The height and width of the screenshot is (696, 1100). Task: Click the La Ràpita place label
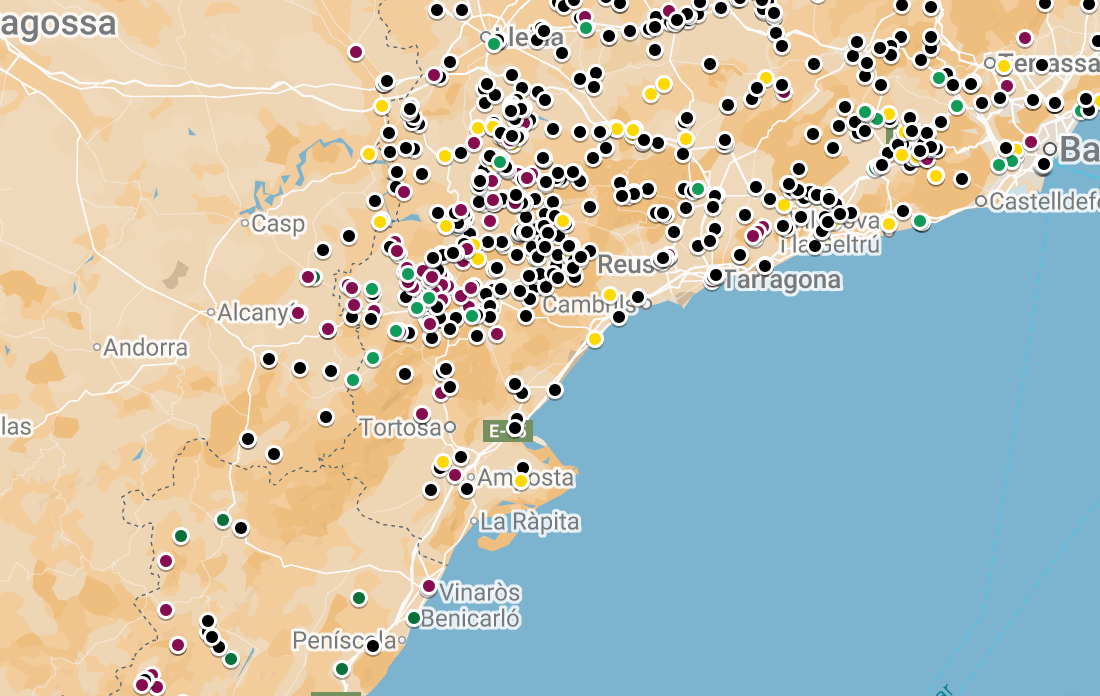click(x=528, y=521)
